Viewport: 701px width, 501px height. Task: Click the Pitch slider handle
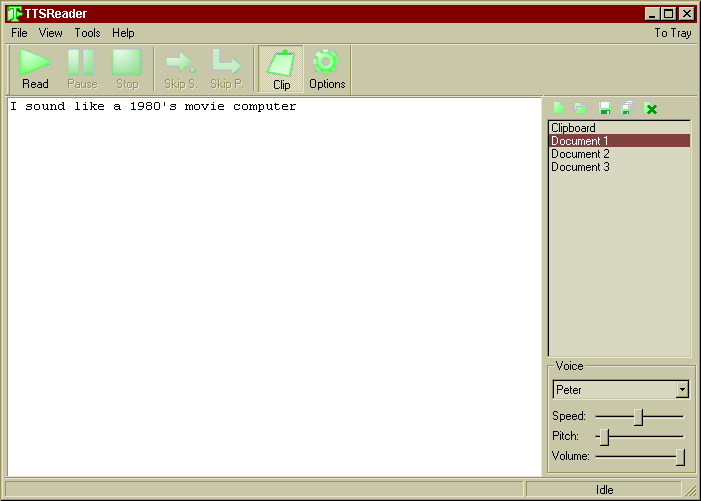[x=604, y=436]
